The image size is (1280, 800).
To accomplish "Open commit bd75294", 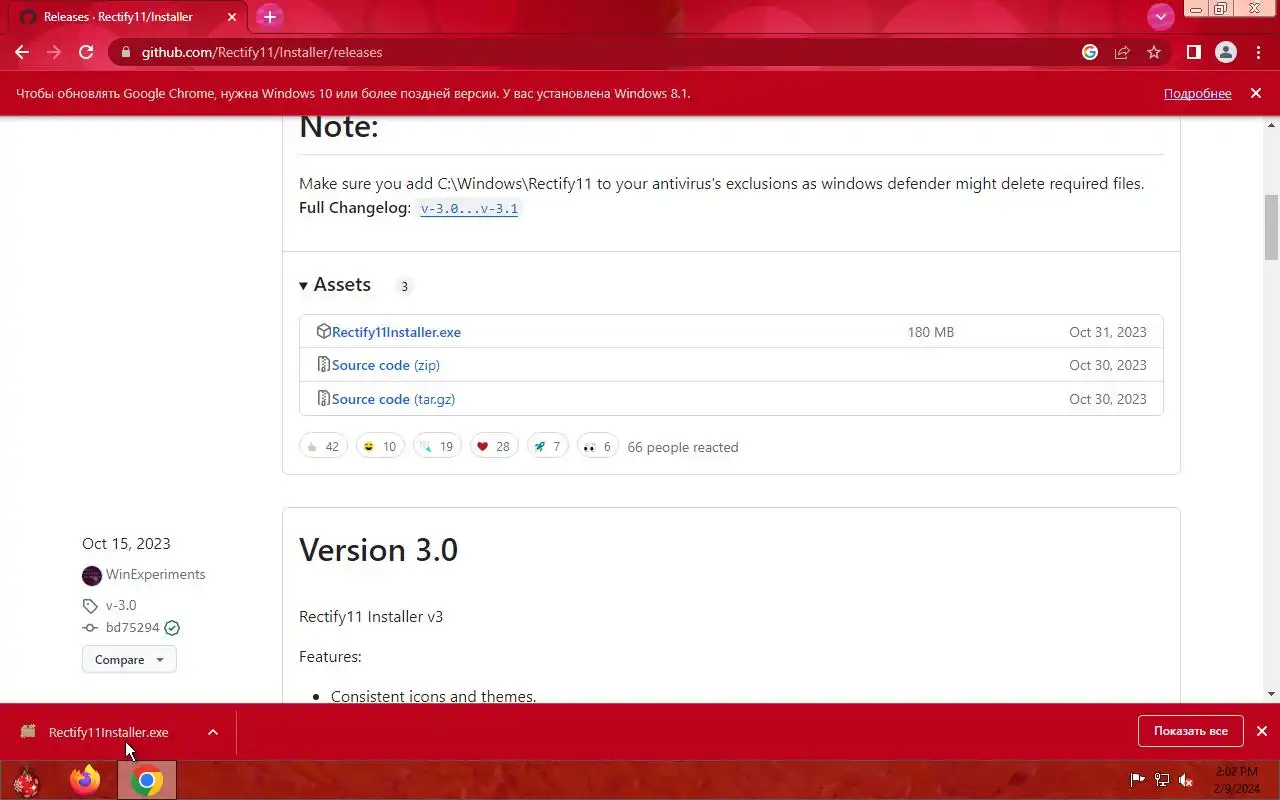I will (132, 628).
